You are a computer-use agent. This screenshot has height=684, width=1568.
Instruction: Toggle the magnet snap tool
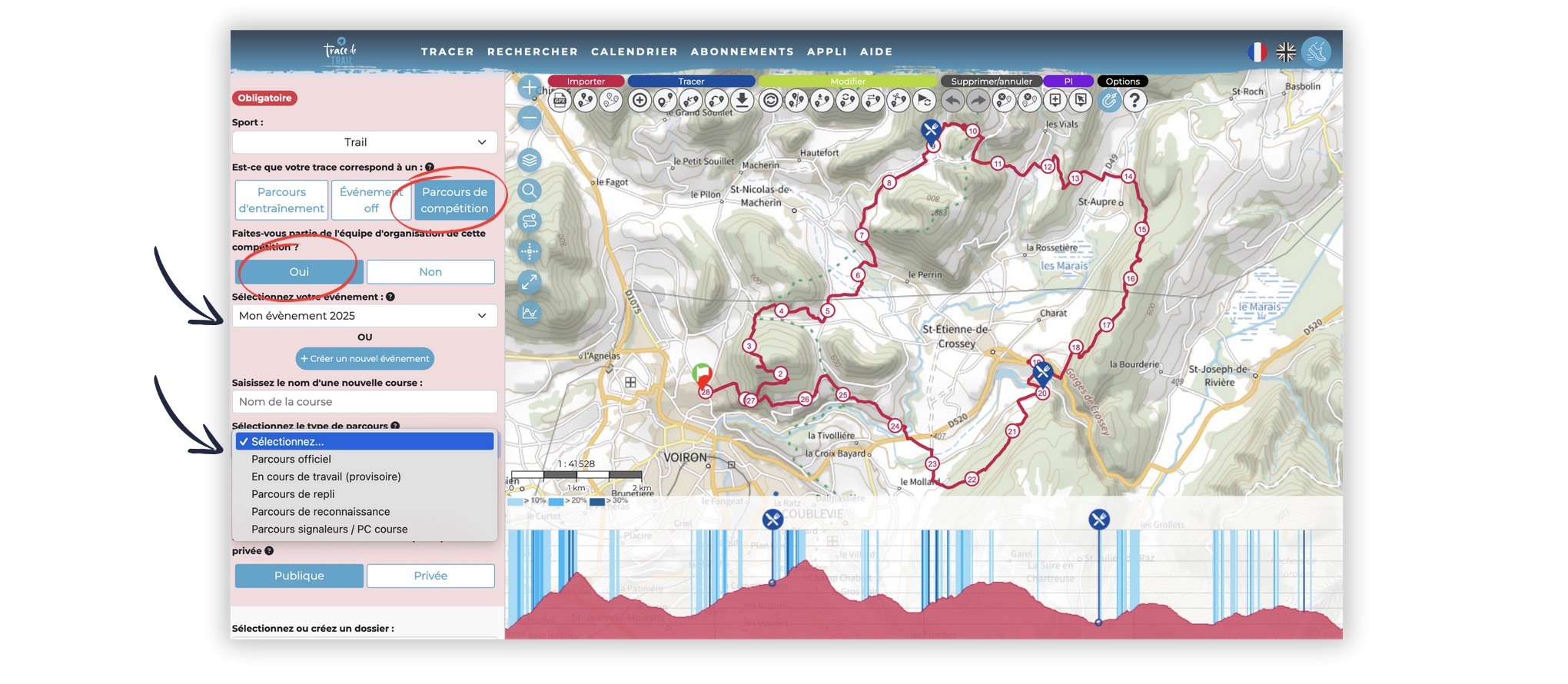click(1109, 101)
